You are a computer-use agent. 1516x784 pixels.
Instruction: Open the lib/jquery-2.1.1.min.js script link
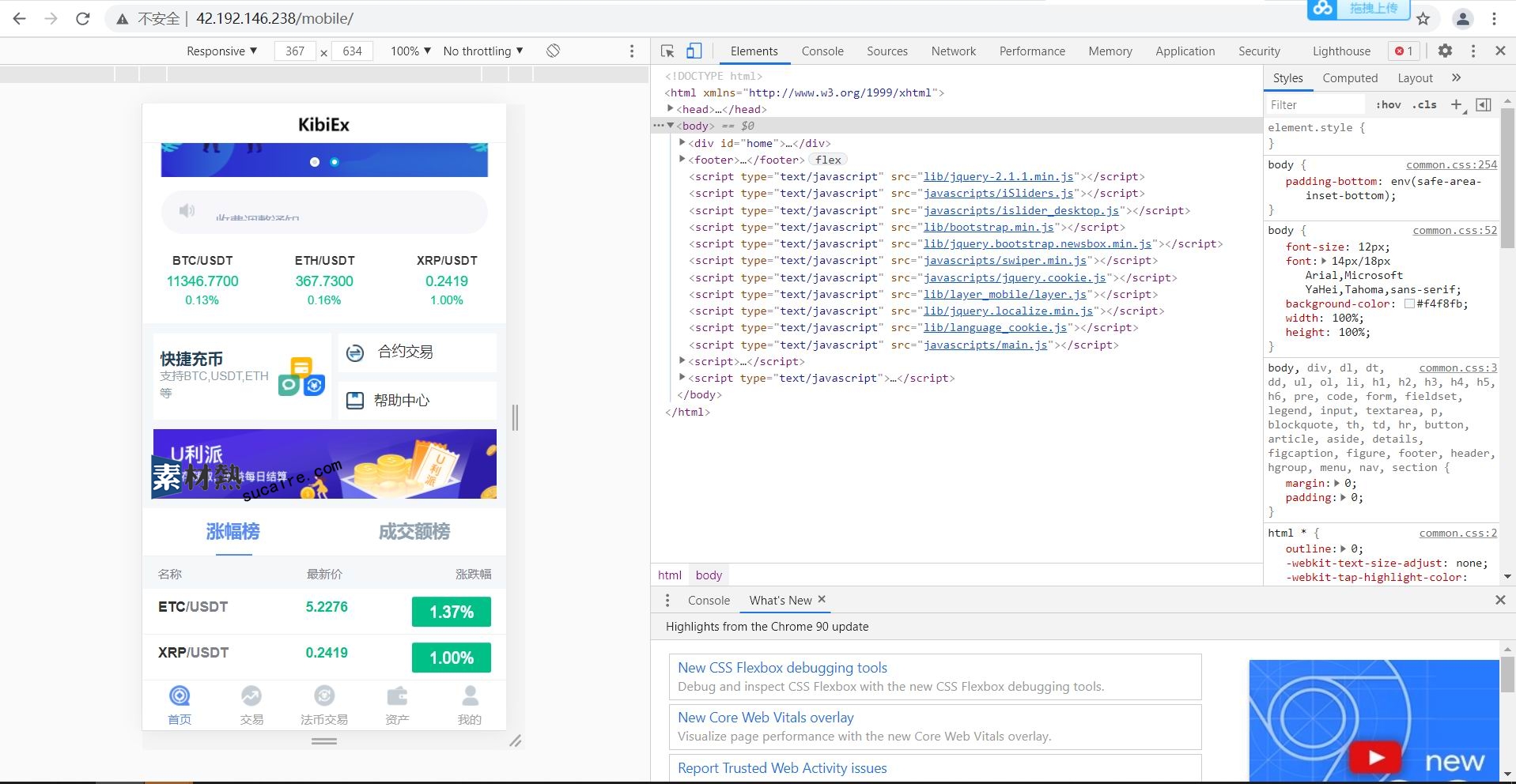pos(998,176)
